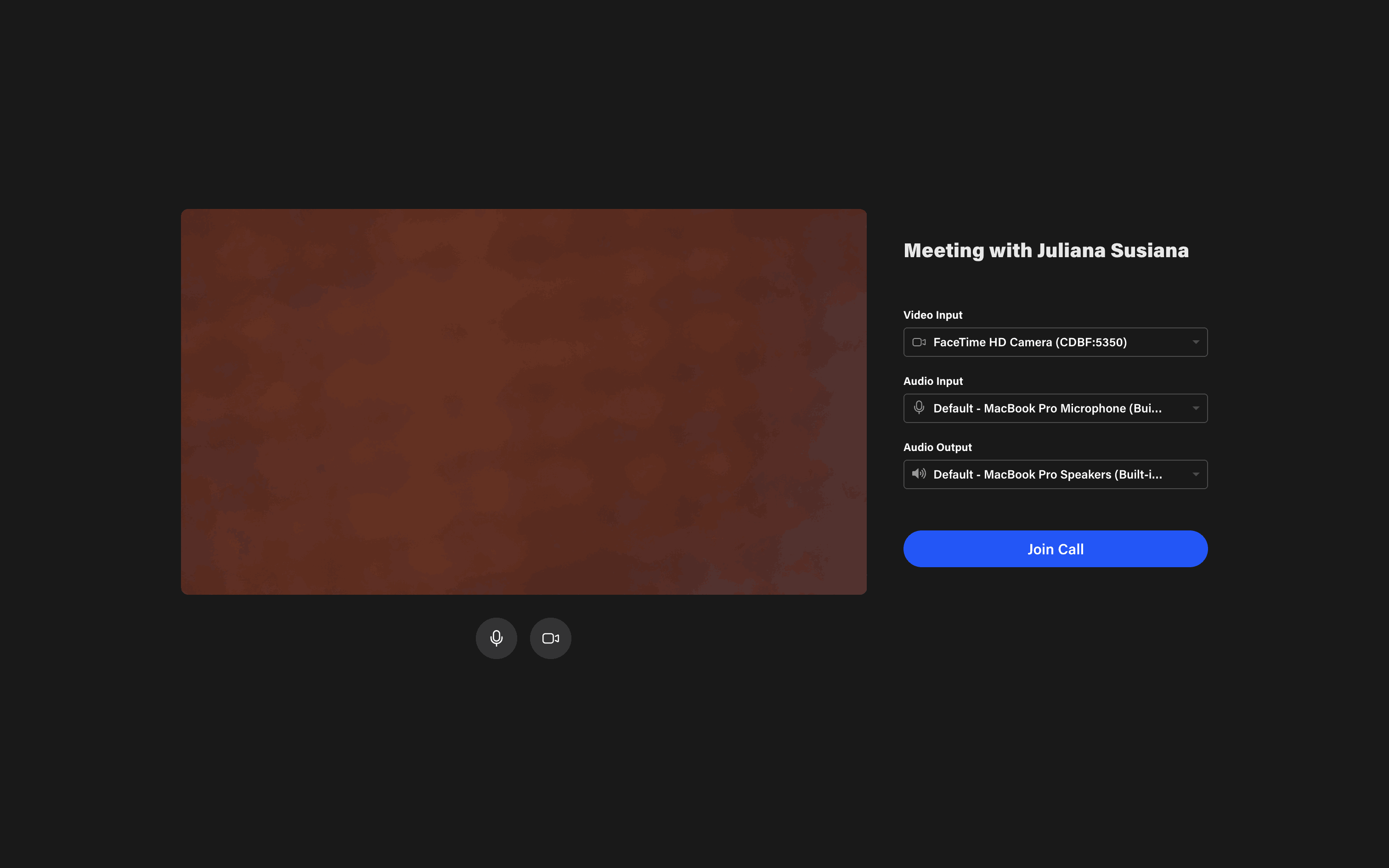Click the Audio Output label
Image resolution: width=1389 pixels, height=868 pixels.
pyautogui.click(x=937, y=446)
